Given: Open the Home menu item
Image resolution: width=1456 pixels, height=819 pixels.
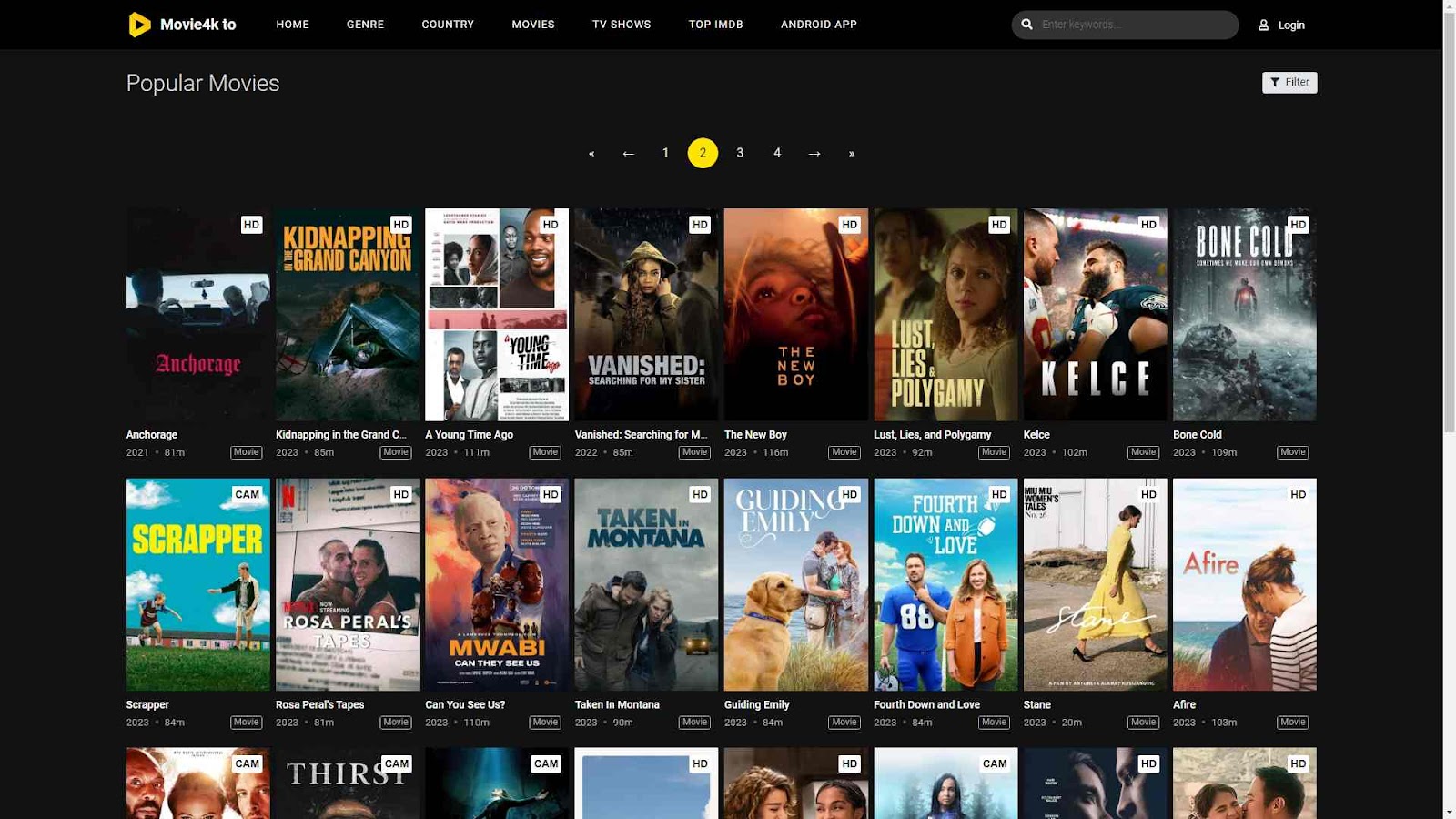Looking at the screenshot, I should click(x=293, y=25).
